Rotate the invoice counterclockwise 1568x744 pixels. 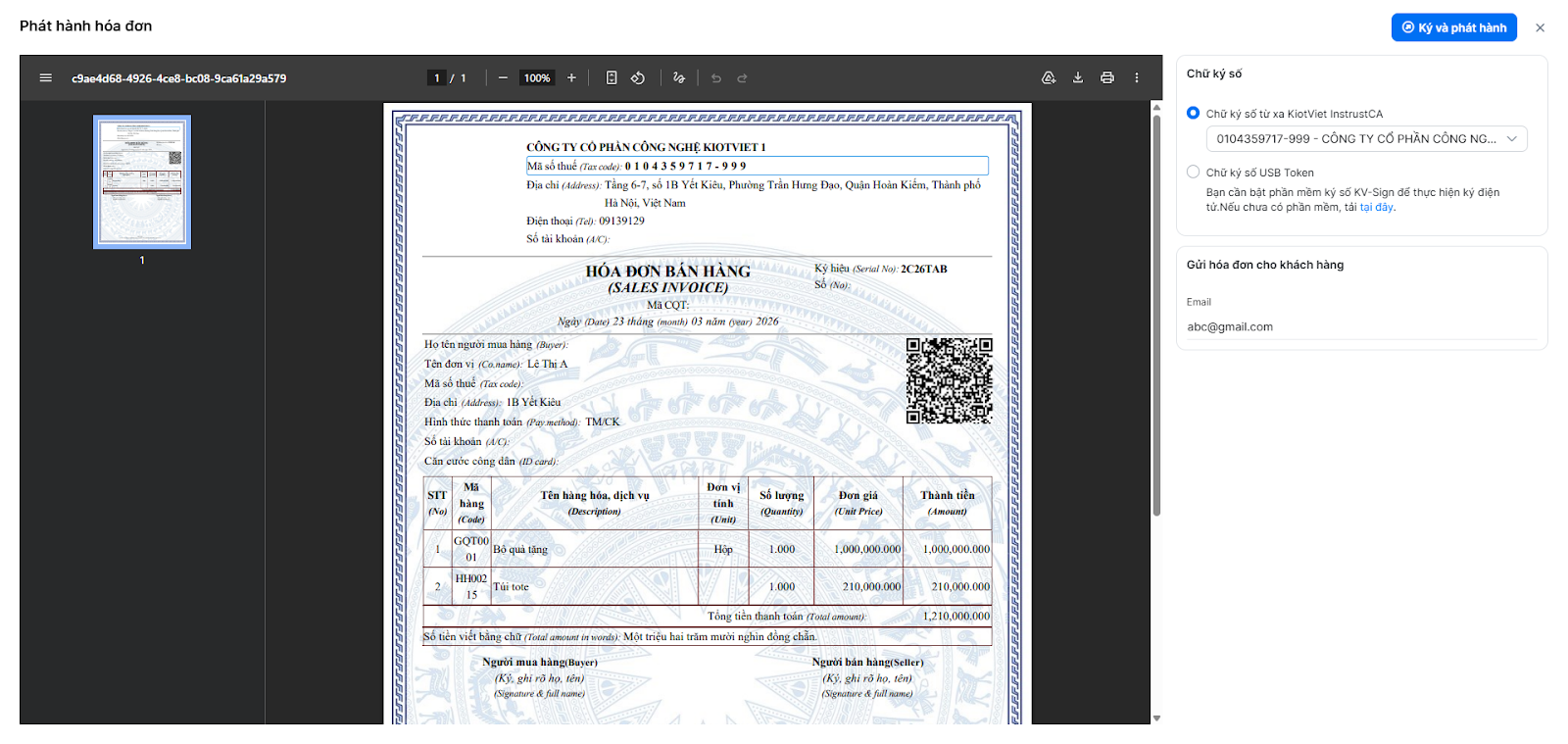638,78
